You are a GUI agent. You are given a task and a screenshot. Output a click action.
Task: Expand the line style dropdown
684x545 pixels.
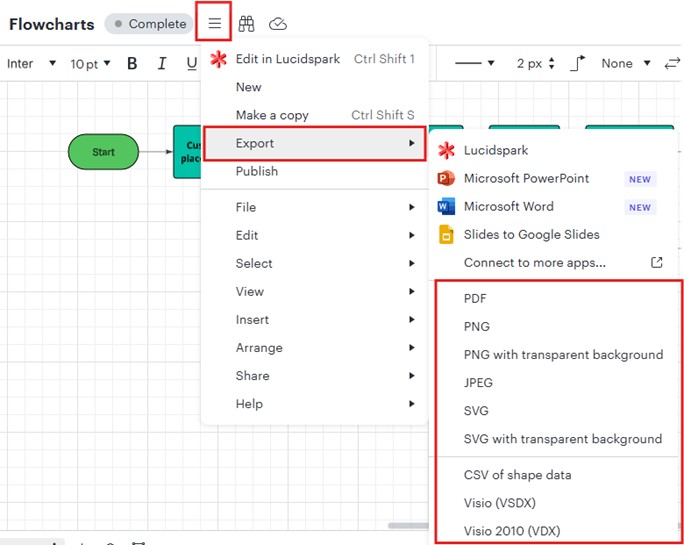point(474,64)
